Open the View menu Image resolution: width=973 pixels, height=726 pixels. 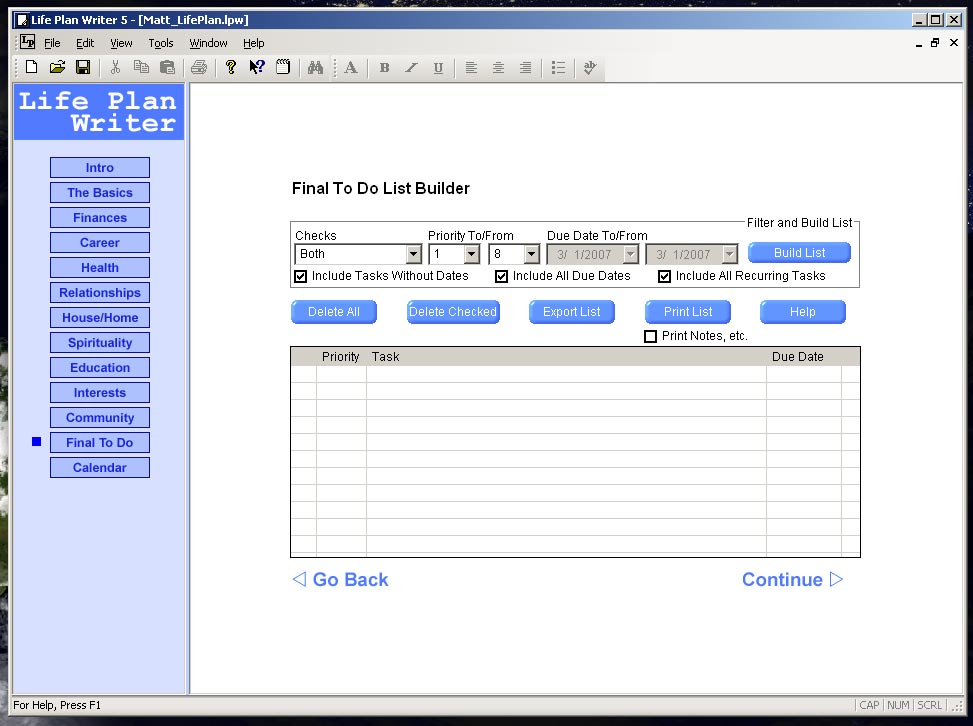121,43
